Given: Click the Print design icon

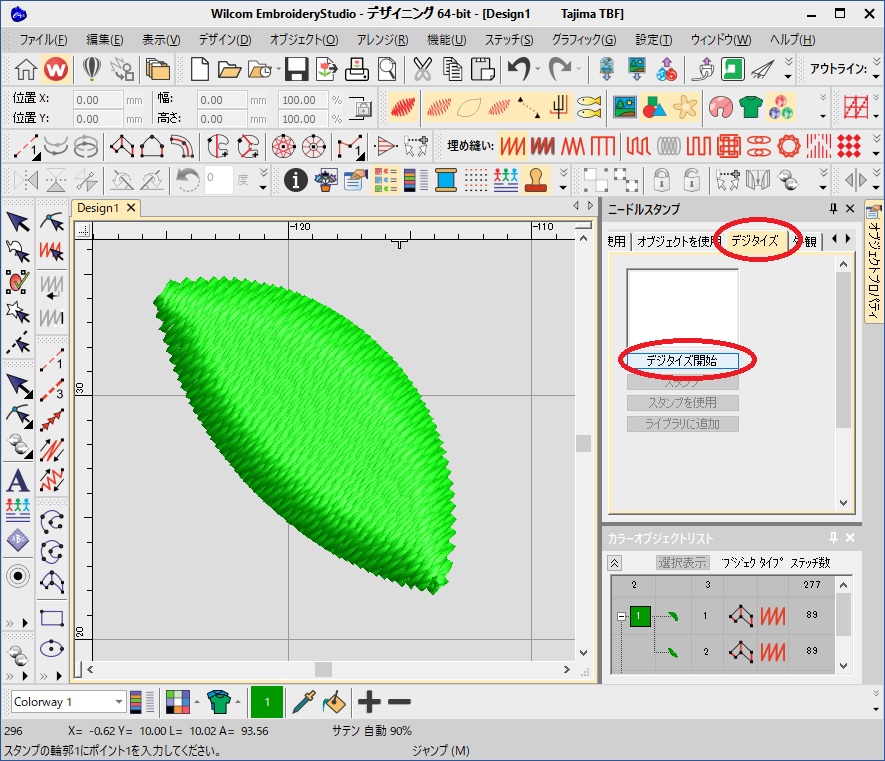Looking at the screenshot, I should tap(356, 69).
